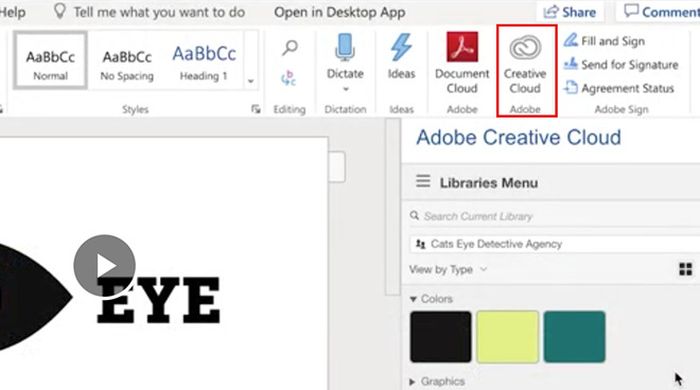700x390 pixels.
Task: Open the Styles pane dialog launcher
Action: point(256,109)
